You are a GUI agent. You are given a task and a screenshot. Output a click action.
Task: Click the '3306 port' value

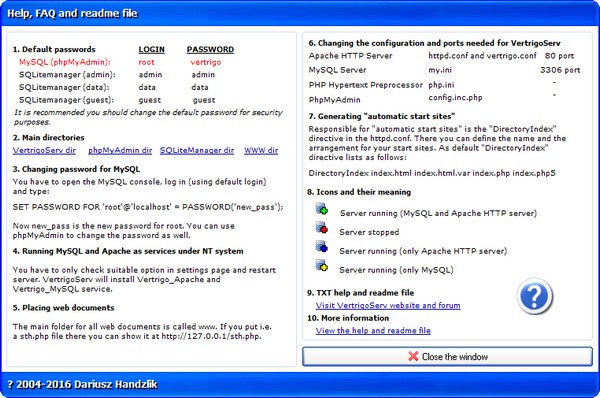(560, 70)
